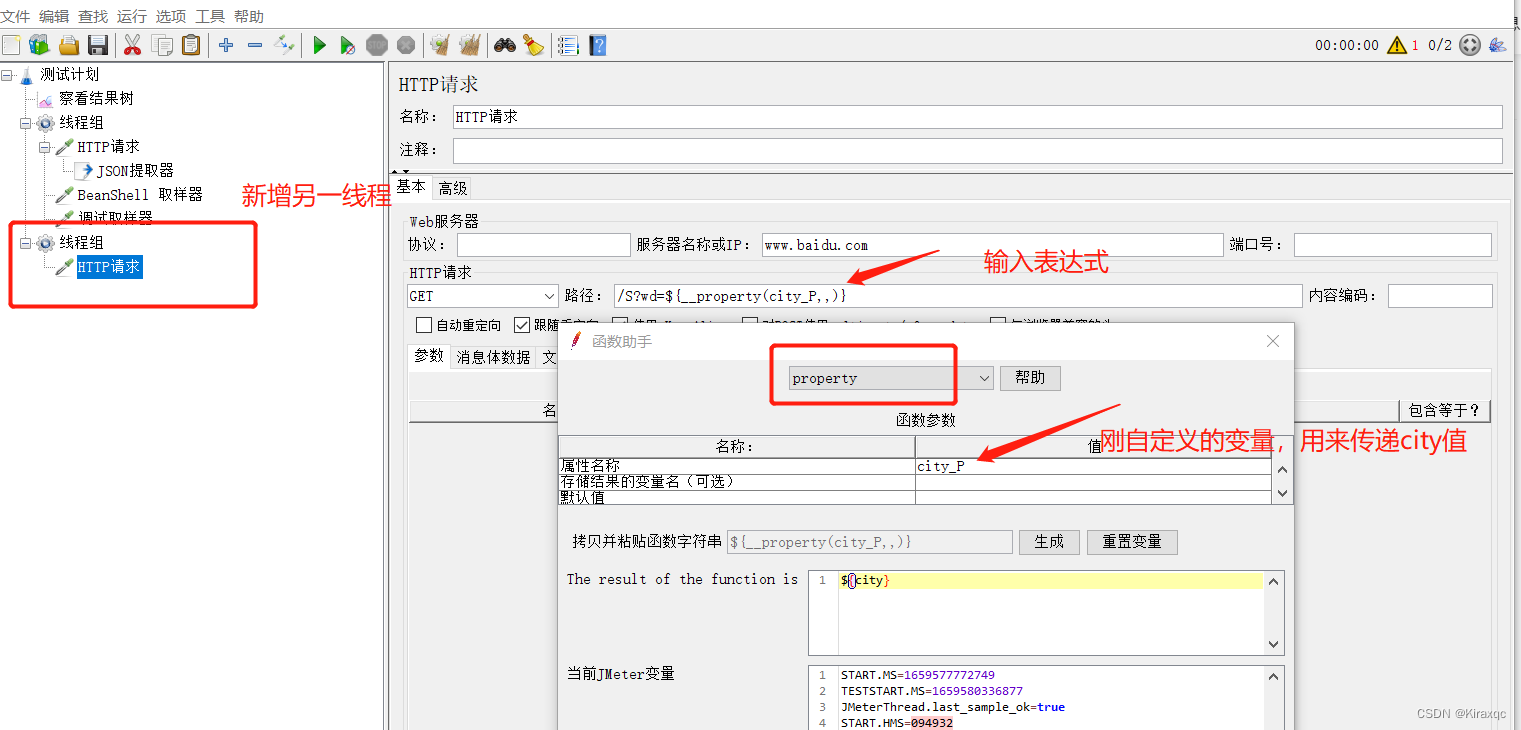The image size is (1521, 730).
Task: Open Search with the binoculars icon
Action: coord(505,45)
